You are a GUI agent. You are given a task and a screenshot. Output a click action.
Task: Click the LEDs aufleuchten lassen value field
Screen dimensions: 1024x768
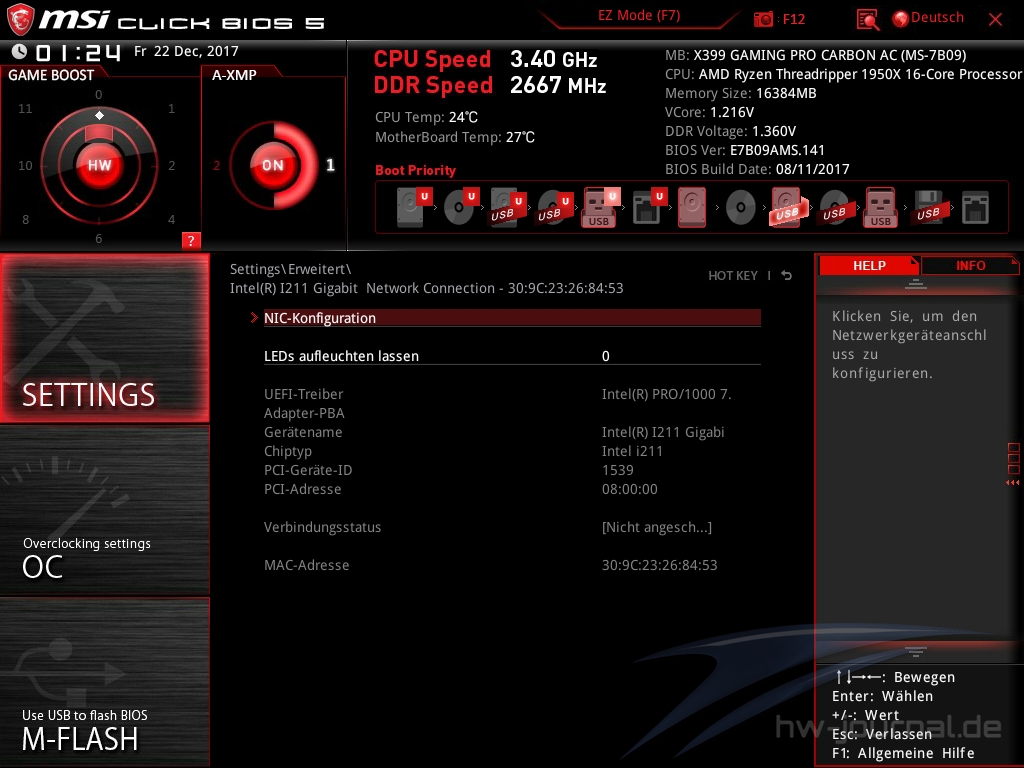pos(680,356)
